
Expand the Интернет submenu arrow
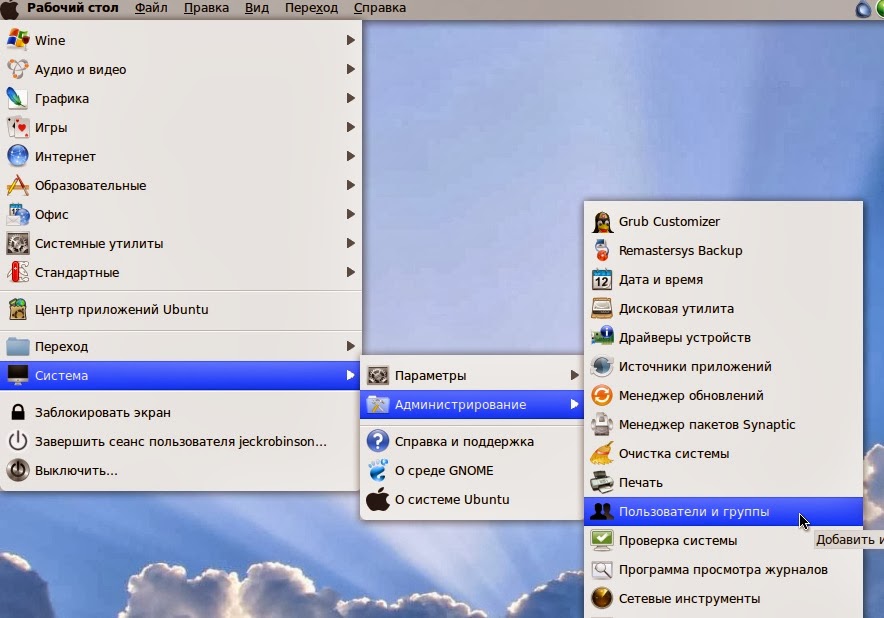[x=351, y=156]
